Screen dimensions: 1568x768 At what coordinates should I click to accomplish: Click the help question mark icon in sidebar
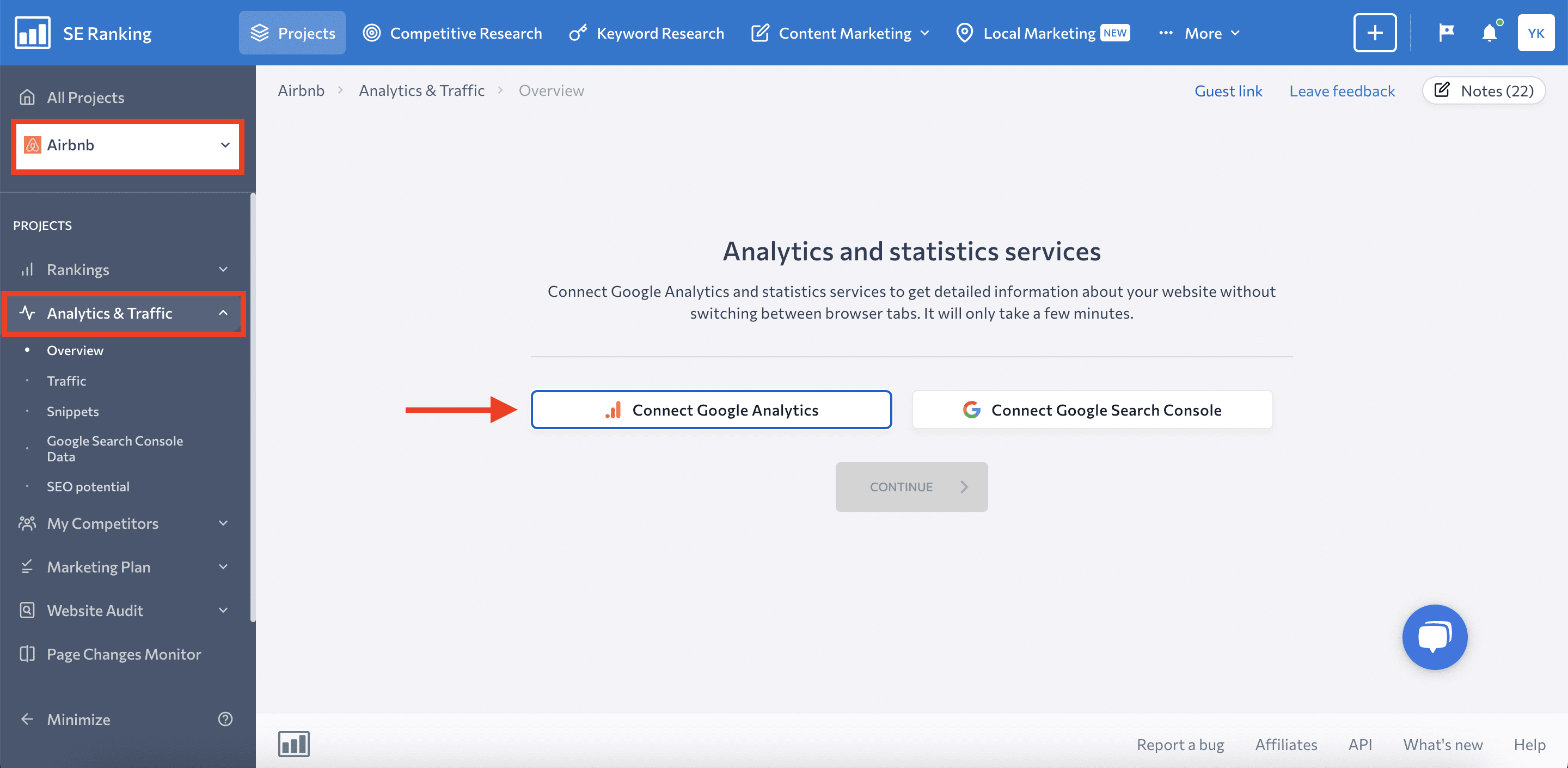pos(225,720)
